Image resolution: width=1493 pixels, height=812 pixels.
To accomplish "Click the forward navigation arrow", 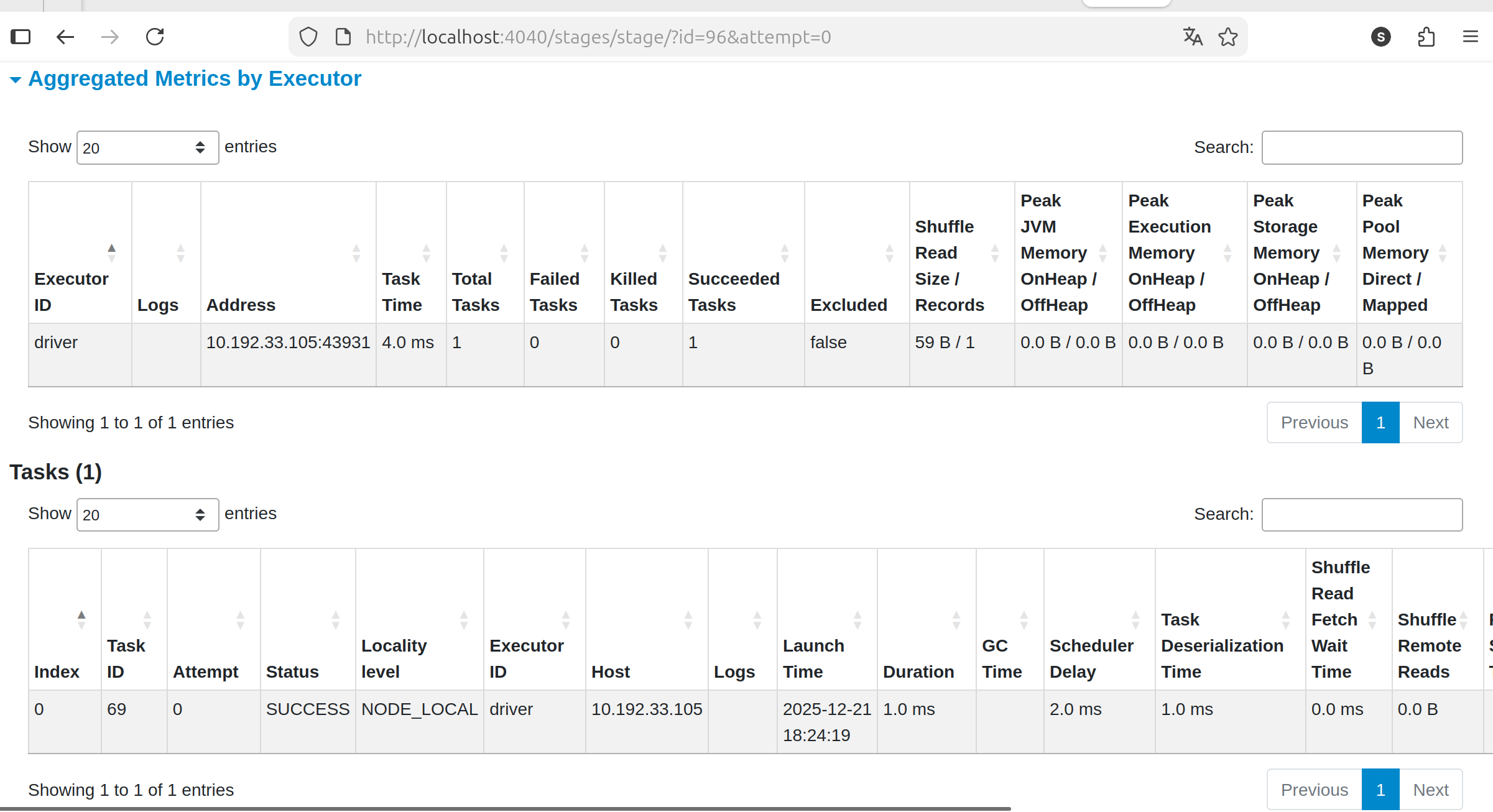I will coord(110,36).
